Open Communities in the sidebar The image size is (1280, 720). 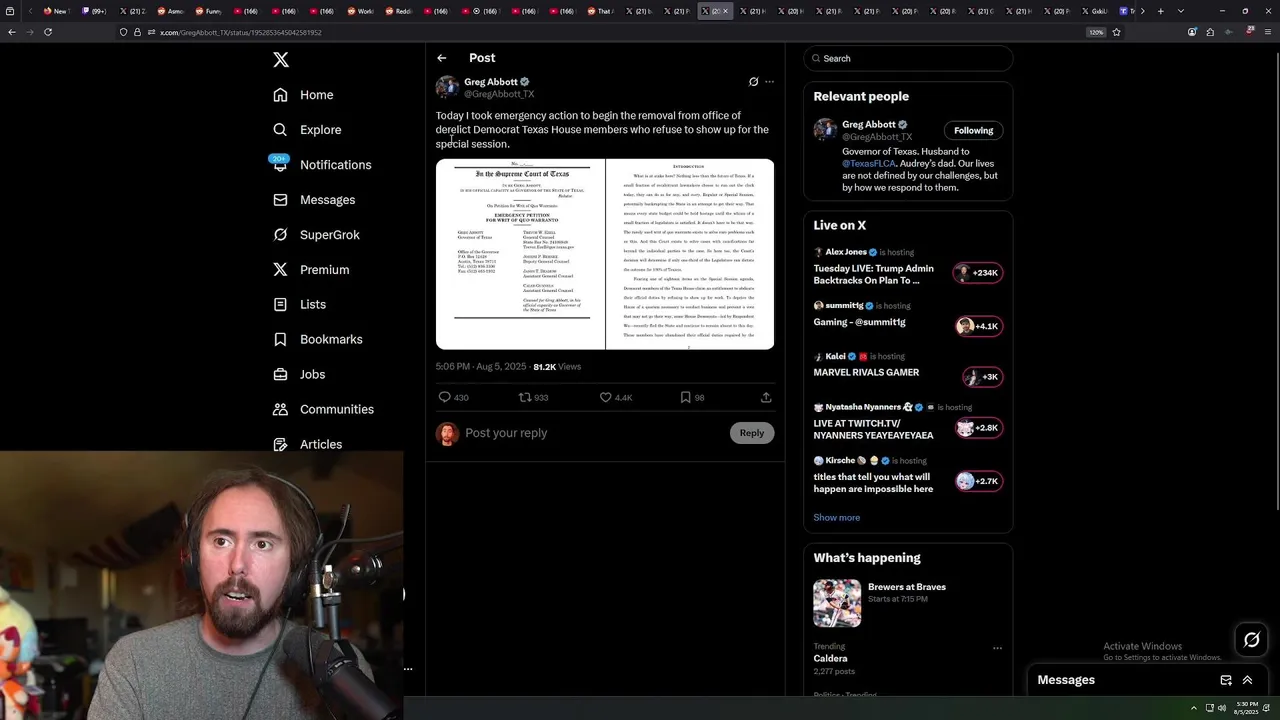pos(324,409)
